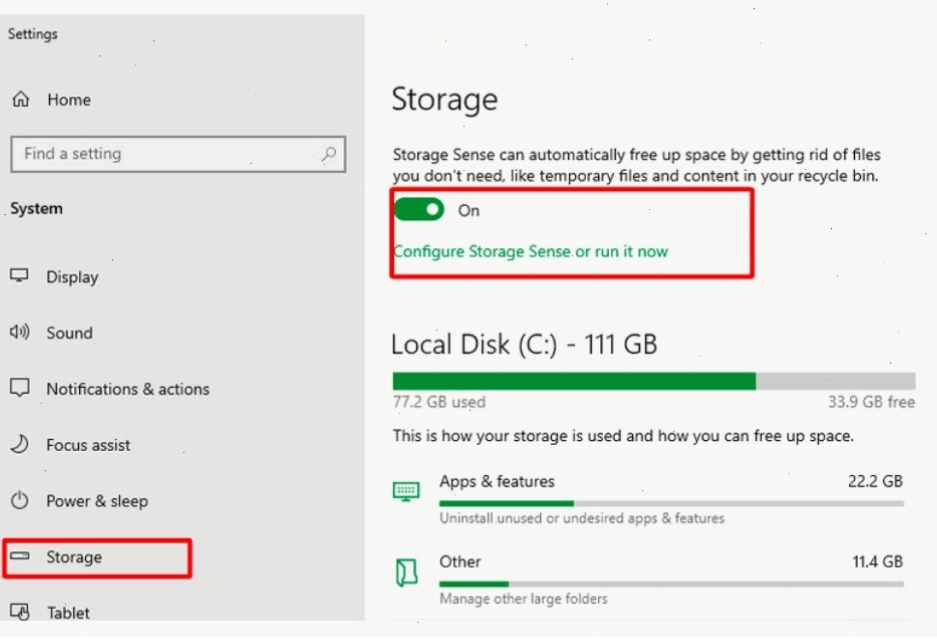
Task: Click the Focus assist moon icon
Action: [x=19, y=444]
